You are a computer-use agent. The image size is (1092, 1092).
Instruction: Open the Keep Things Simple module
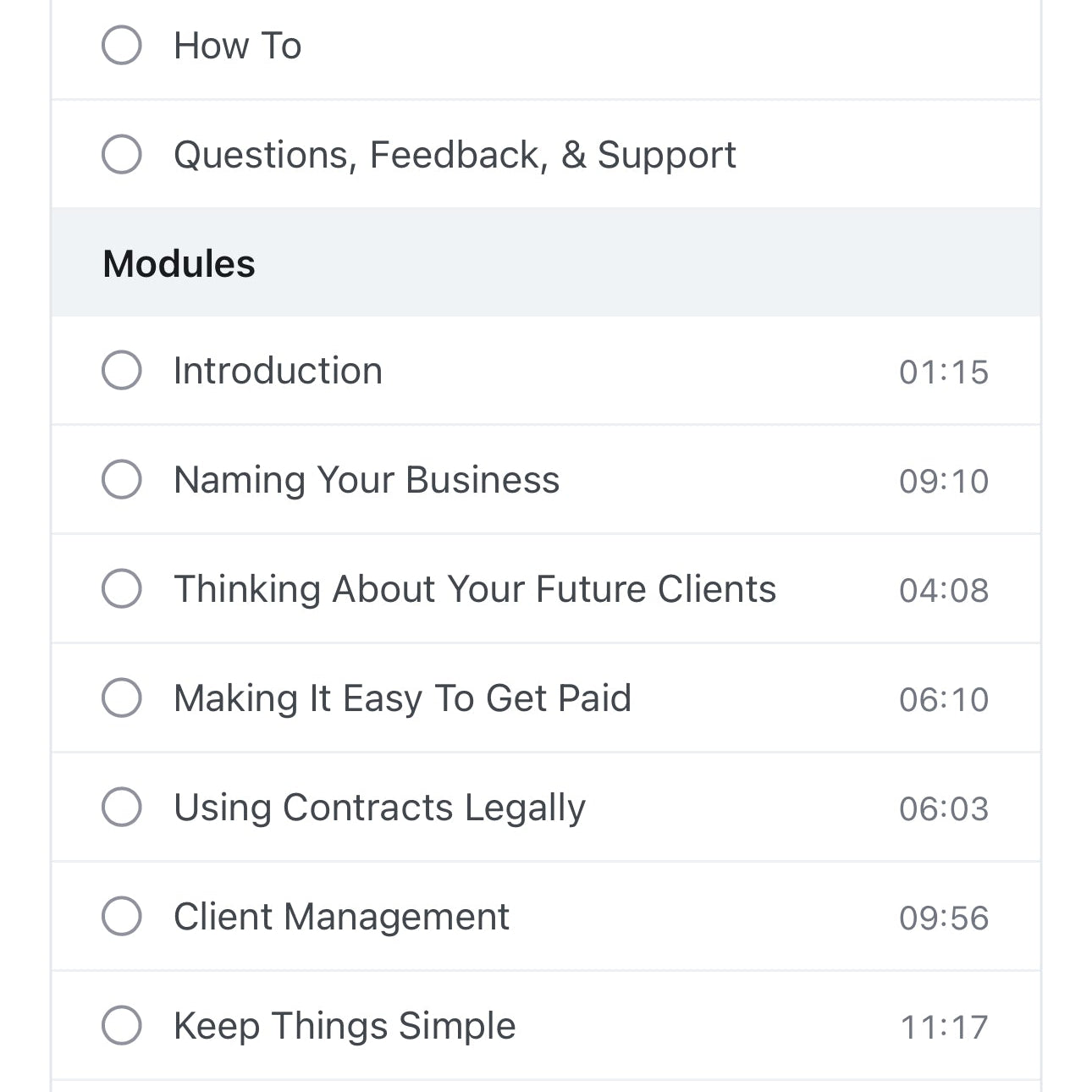344,1025
